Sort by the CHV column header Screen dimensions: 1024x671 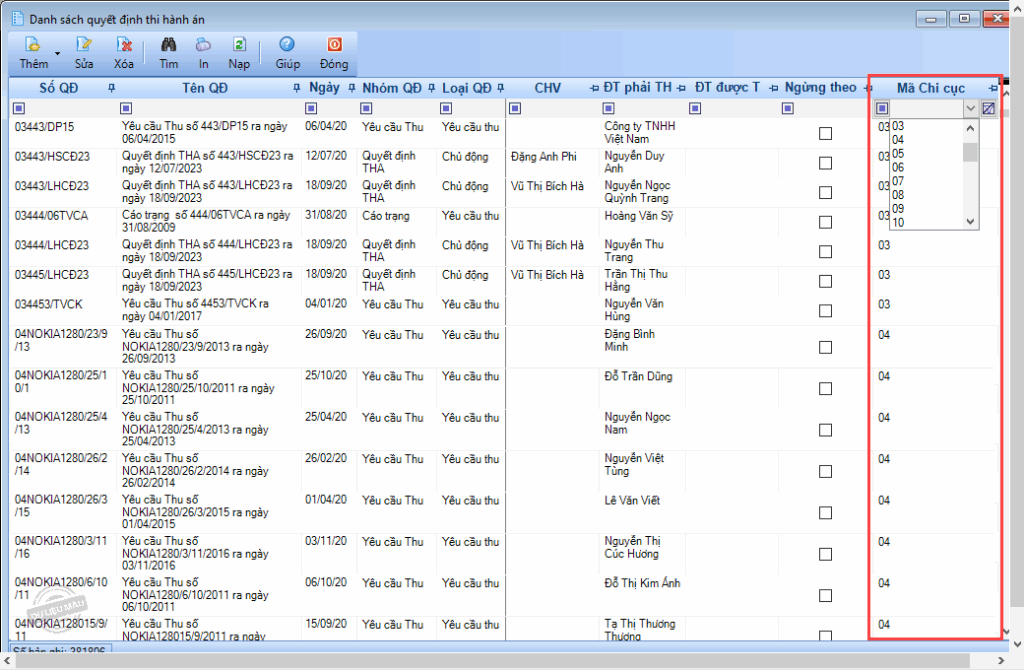click(547, 88)
